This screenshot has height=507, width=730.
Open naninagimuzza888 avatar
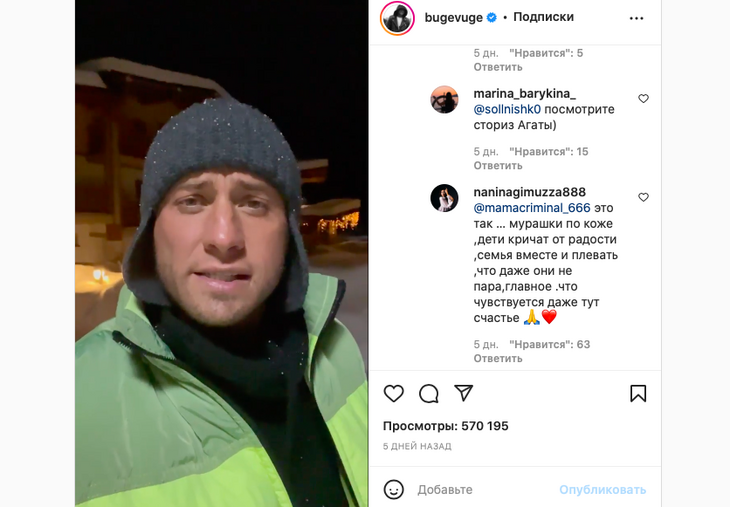pyautogui.click(x=444, y=198)
